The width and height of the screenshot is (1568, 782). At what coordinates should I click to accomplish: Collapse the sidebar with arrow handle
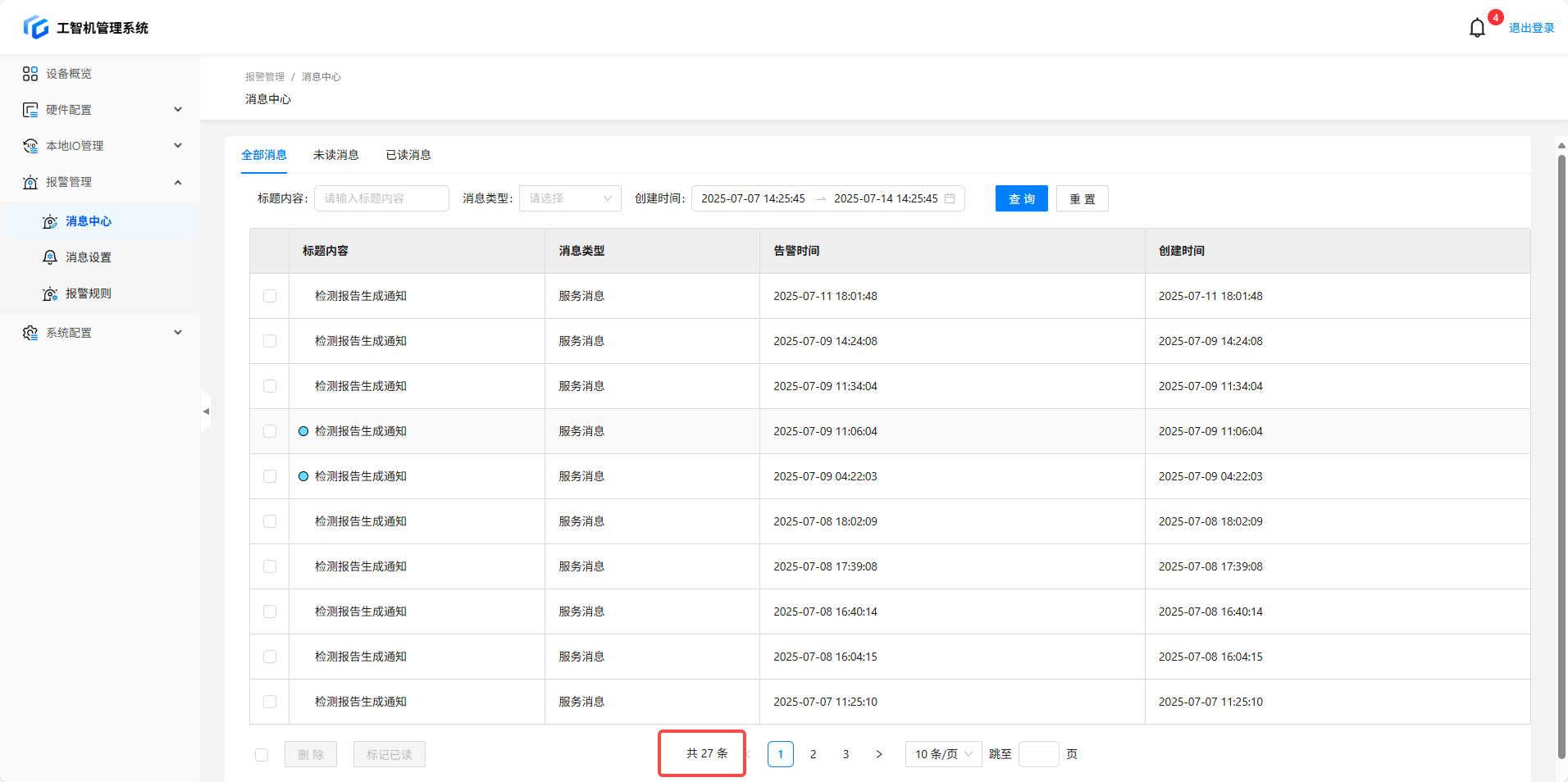coord(206,411)
